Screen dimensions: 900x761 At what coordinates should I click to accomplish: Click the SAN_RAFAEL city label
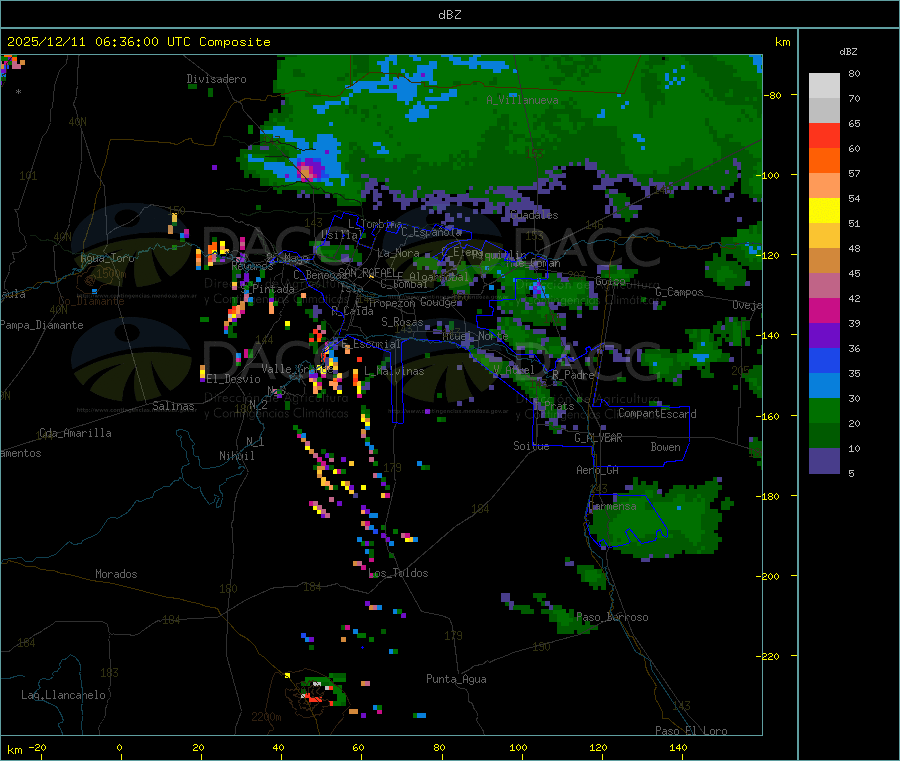pyautogui.click(x=367, y=272)
